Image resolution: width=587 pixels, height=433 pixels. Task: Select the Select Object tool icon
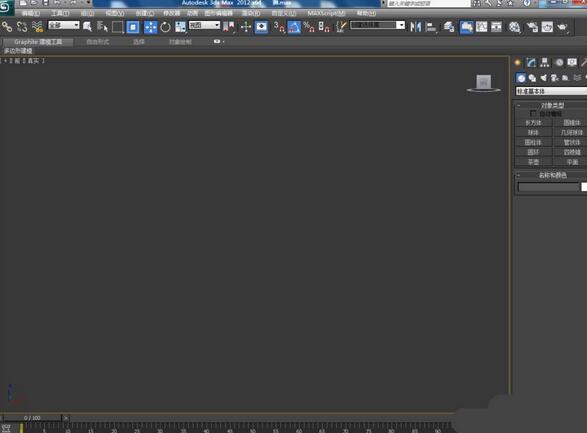click(x=87, y=27)
